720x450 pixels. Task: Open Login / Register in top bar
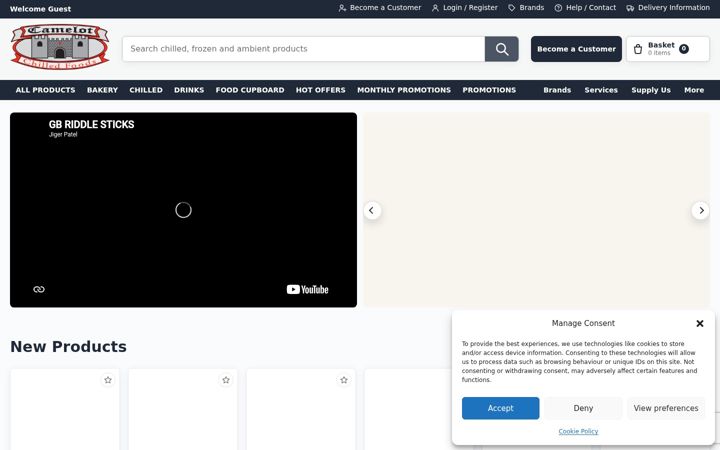tap(465, 8)
